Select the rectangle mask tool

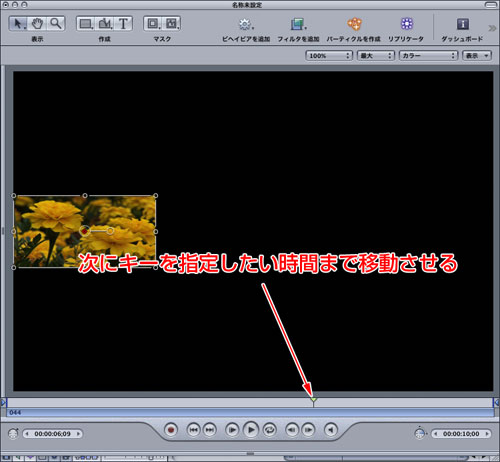(153, 24)
